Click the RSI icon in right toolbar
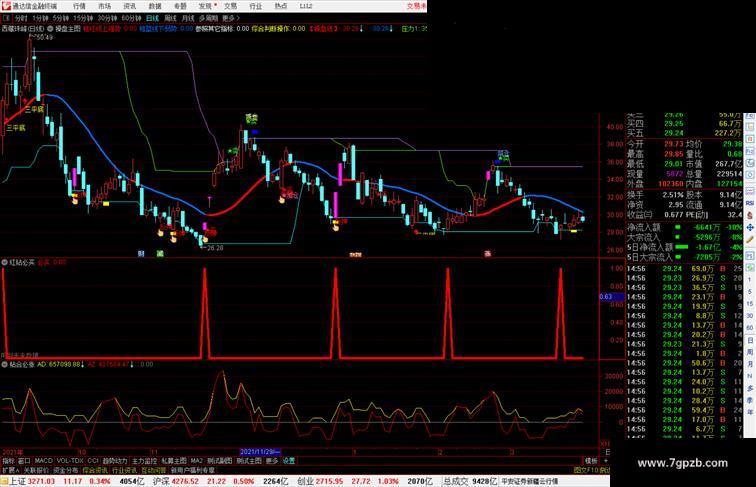 pyautogui.click(x=750, y=203)
